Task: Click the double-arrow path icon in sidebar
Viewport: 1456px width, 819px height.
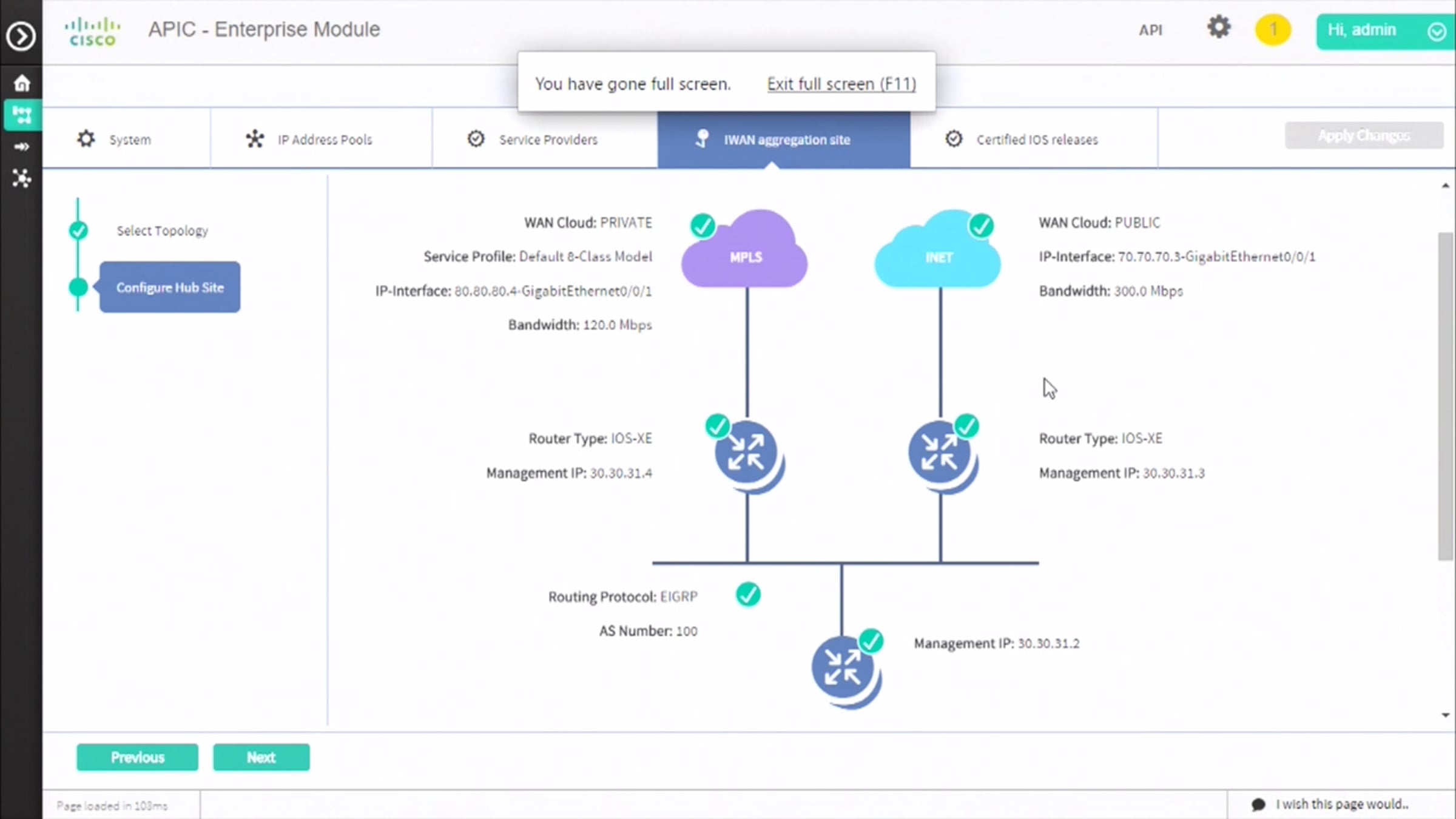Action: pos(22,147)
